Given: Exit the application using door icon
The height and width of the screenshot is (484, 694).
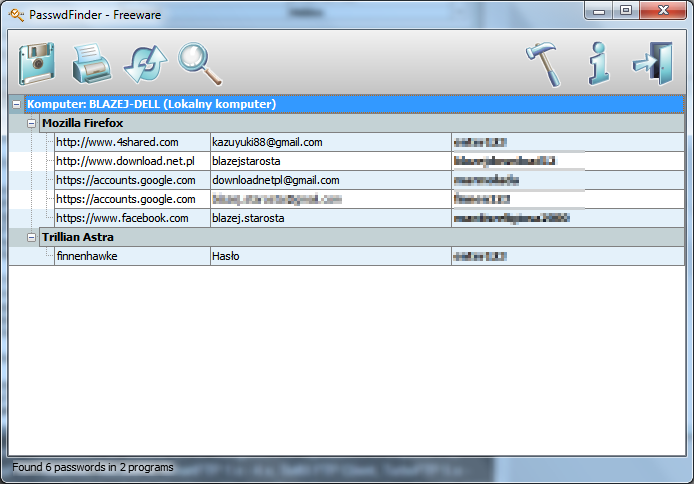Looking at the screenshot, I should [x=653, y=63].
